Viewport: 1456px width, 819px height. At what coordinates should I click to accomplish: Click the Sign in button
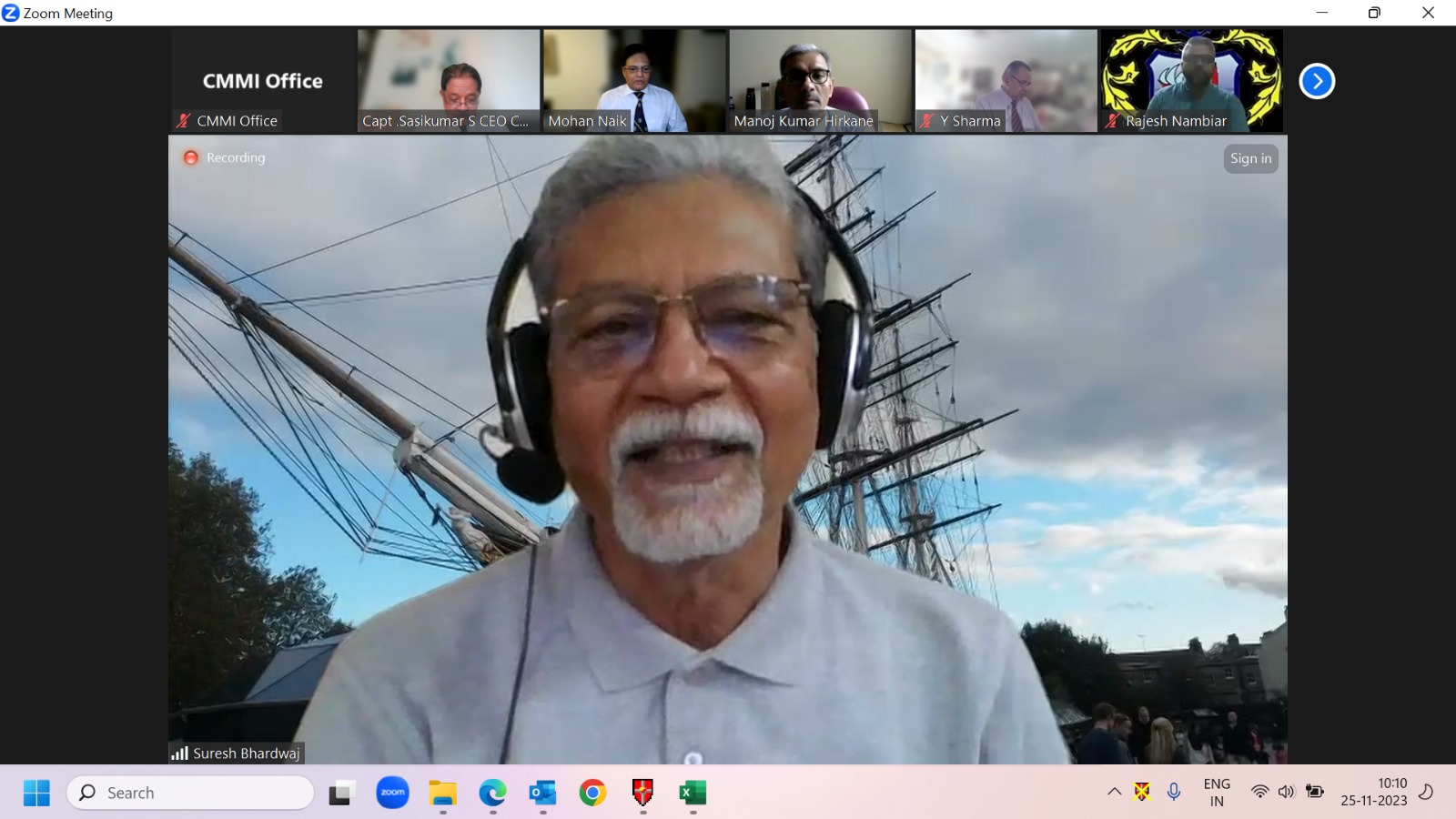(1250, 158)
